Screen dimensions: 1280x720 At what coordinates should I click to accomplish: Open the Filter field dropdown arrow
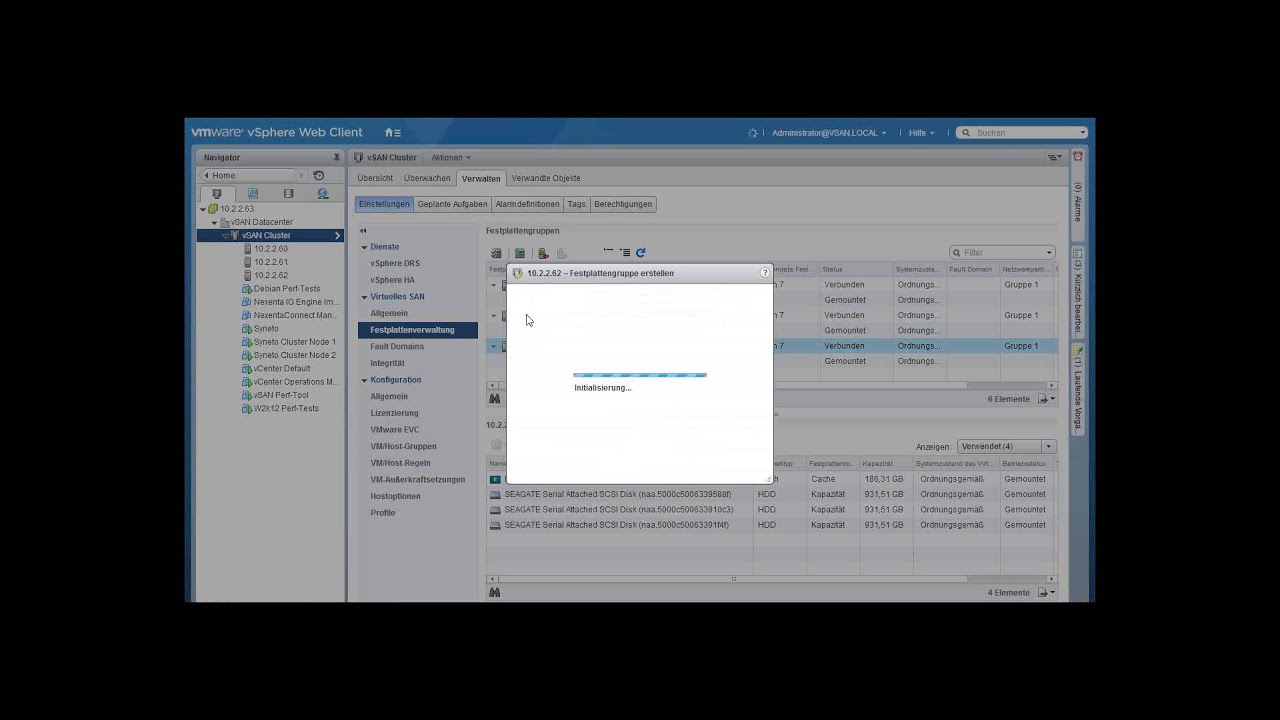pos(1049,253)
